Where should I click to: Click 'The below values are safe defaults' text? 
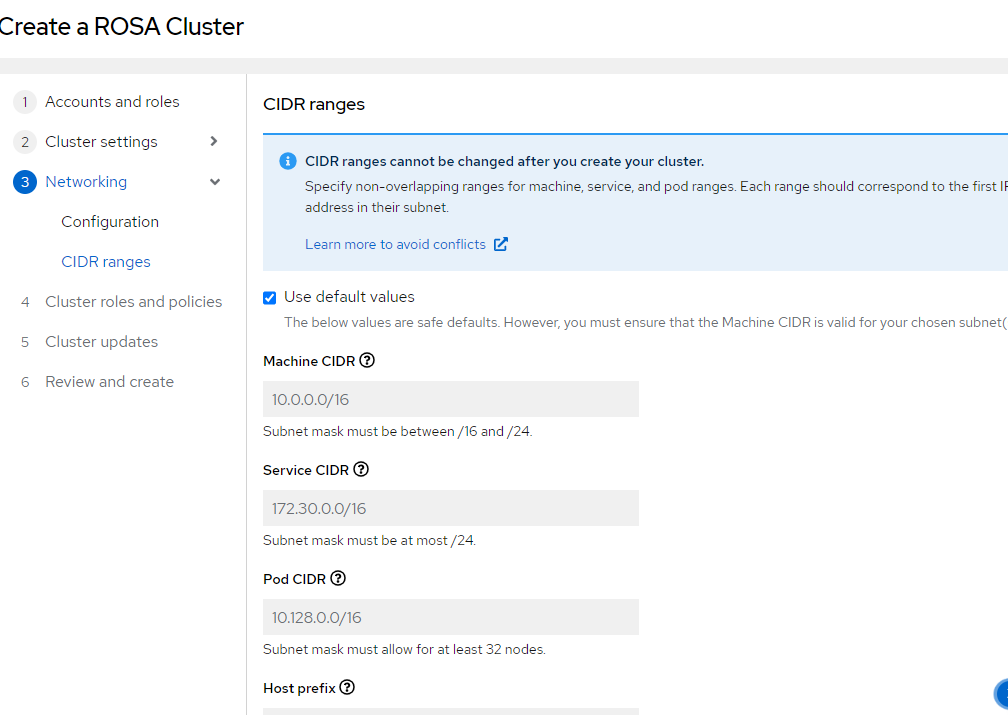(x=645, y=322)
